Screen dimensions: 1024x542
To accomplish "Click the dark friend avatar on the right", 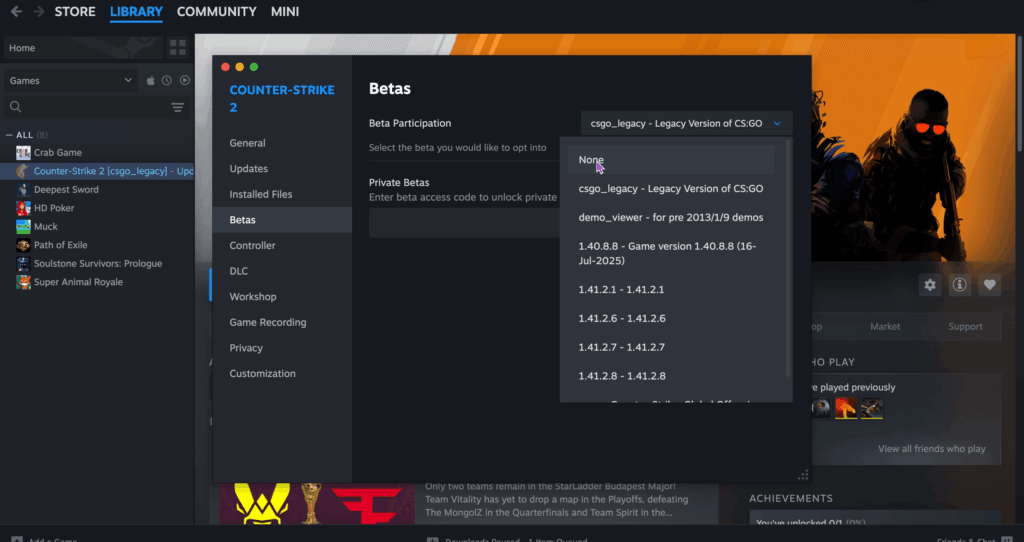I will [872, 408].
